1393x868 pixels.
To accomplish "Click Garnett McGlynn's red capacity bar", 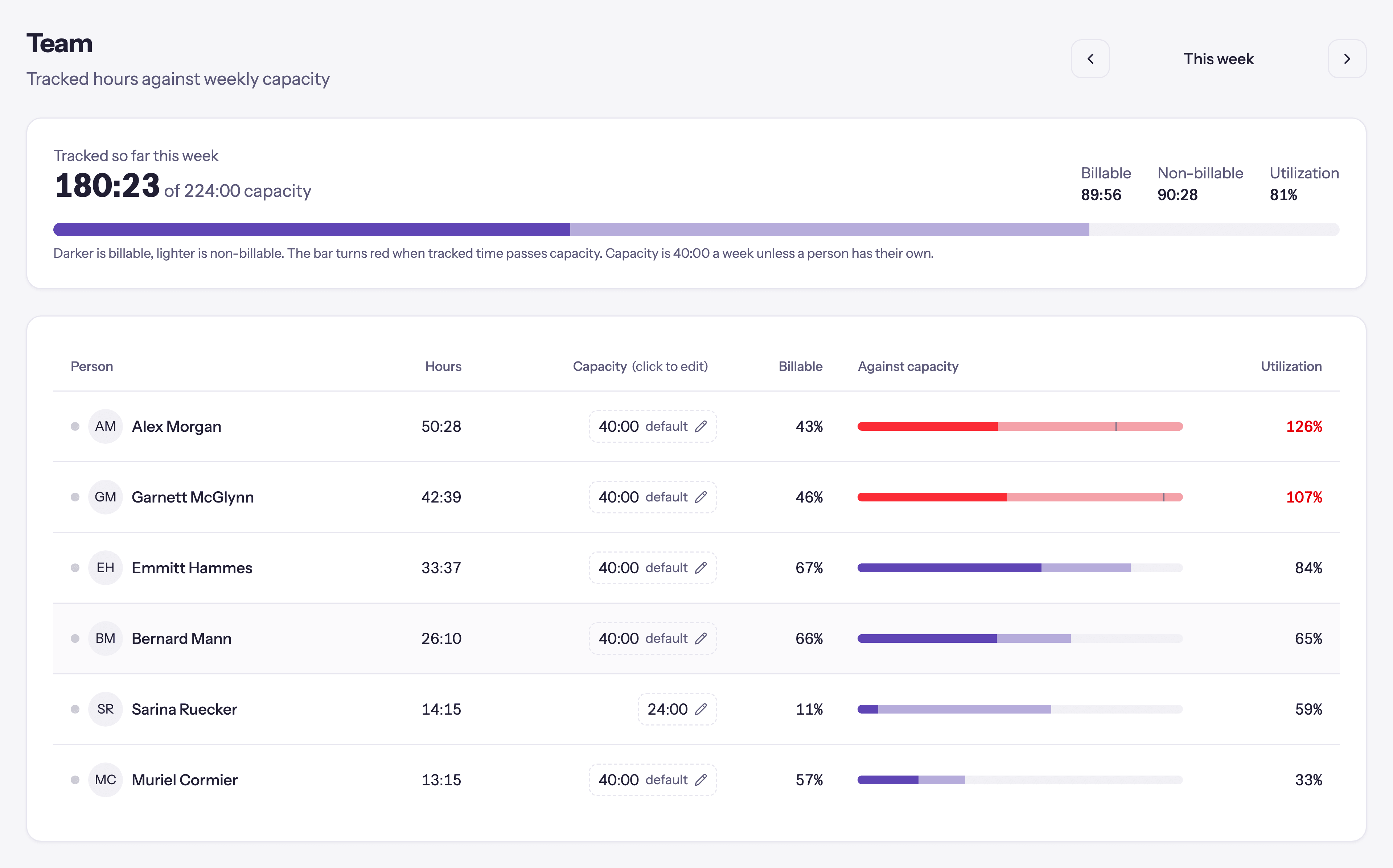I will click(x=1020, y=497).
